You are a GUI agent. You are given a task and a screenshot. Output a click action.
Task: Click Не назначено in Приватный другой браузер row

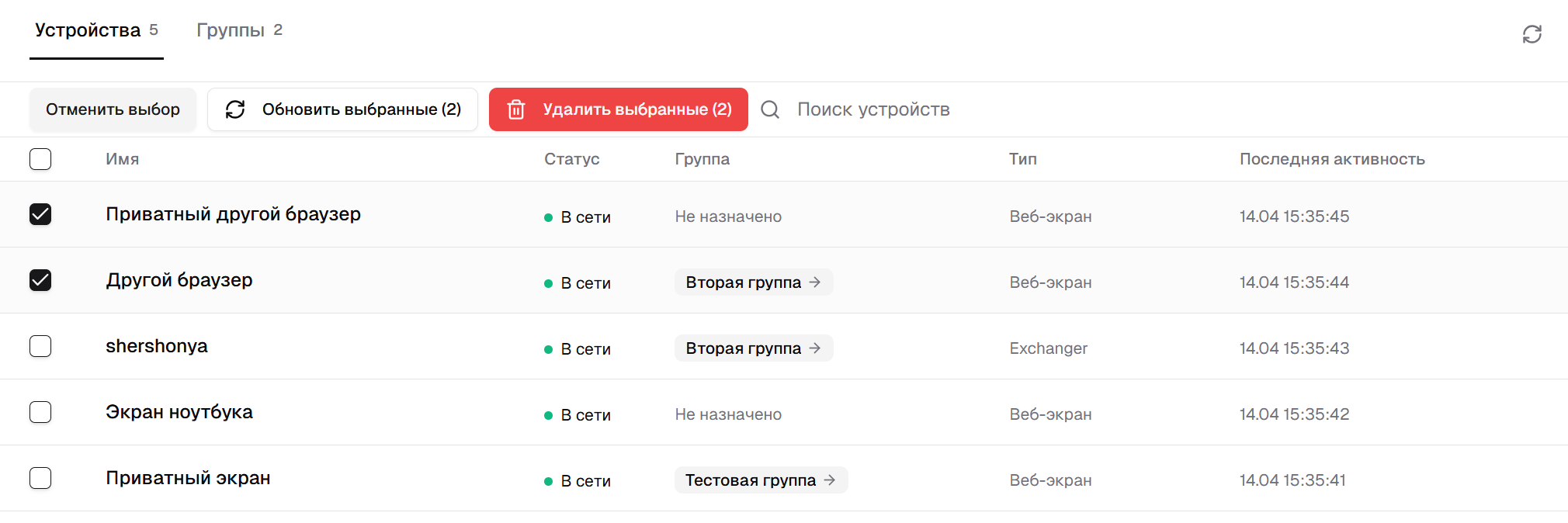[x=728, y=216]
